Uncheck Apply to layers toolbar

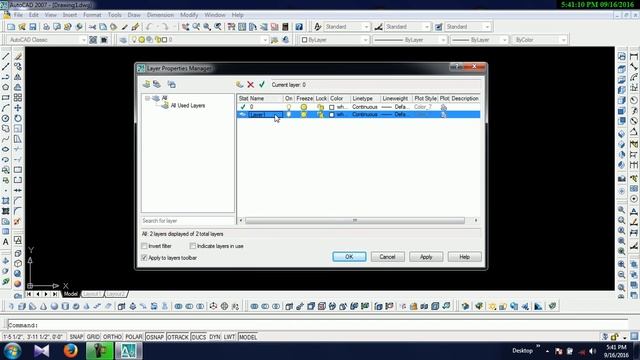(x=144, y=258)
